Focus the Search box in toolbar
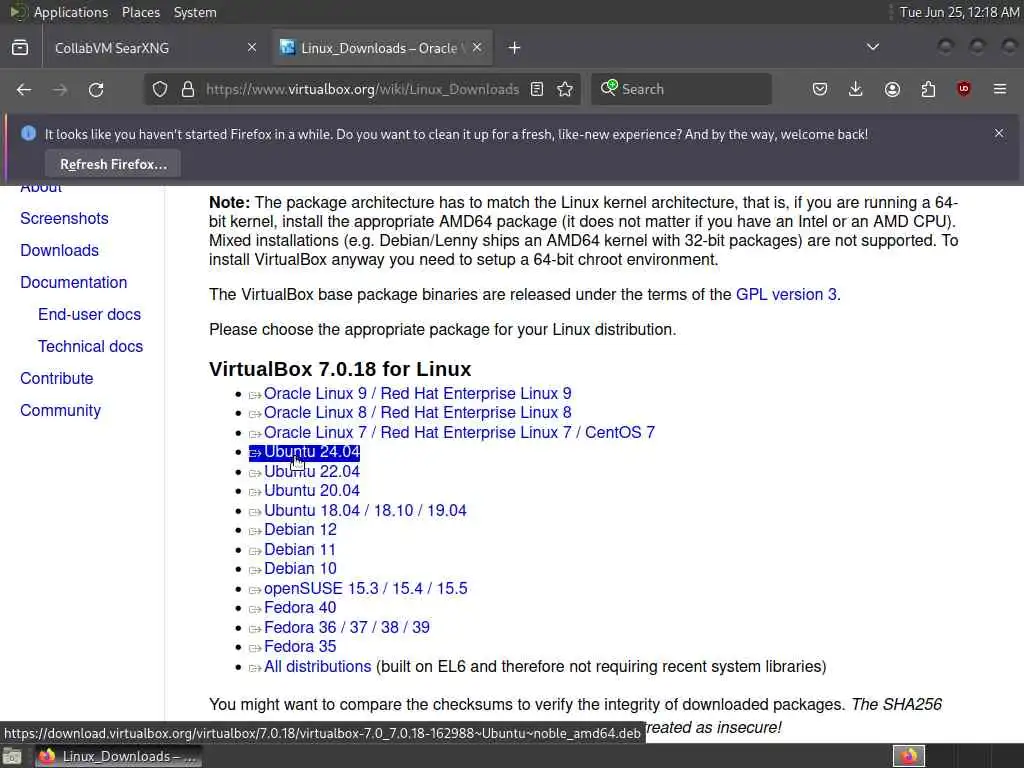1024x768 pixels. (x=681, y=89)
